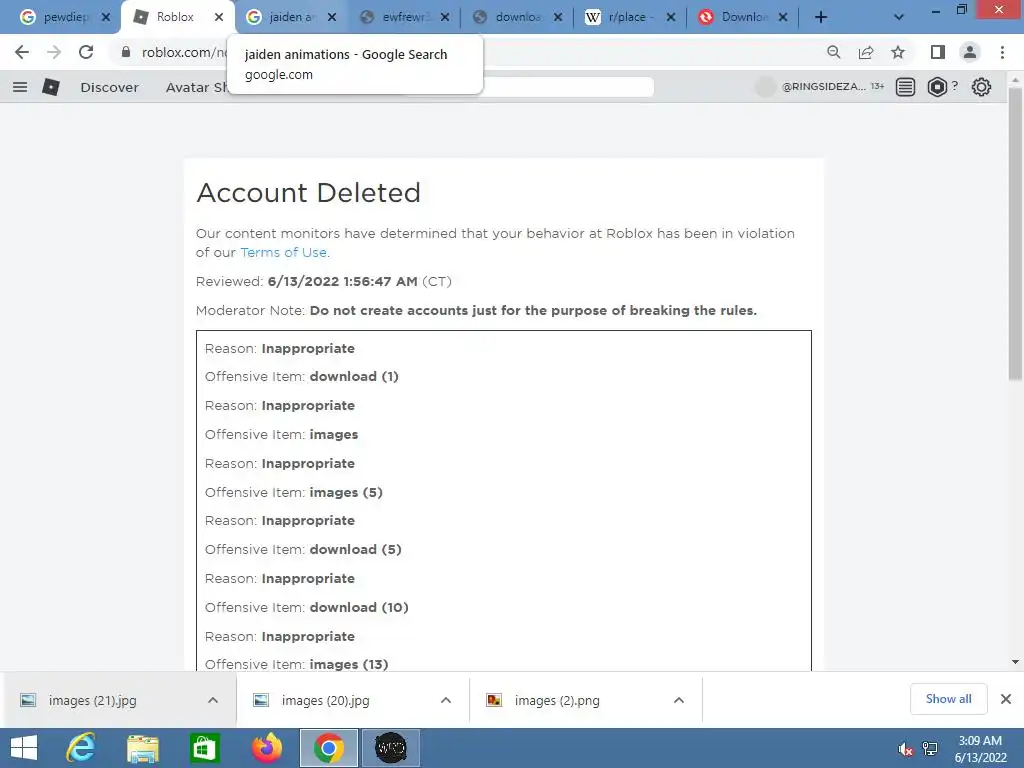Open downloaded file images (20).jpg
The height and width of the screenshot is (768, 1024).
point(325,700)
